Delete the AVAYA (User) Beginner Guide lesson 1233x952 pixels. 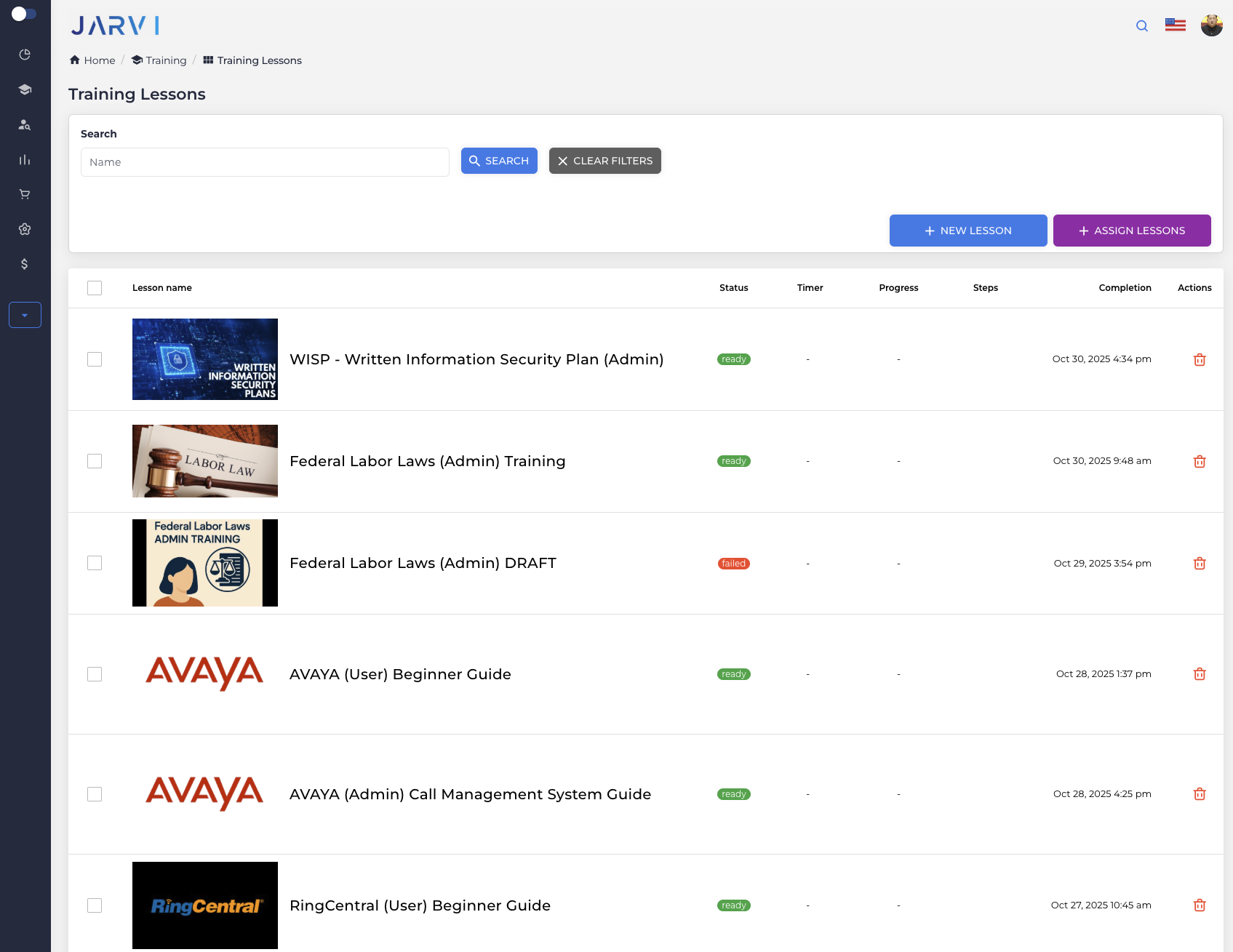click(x=1200, y=673)
